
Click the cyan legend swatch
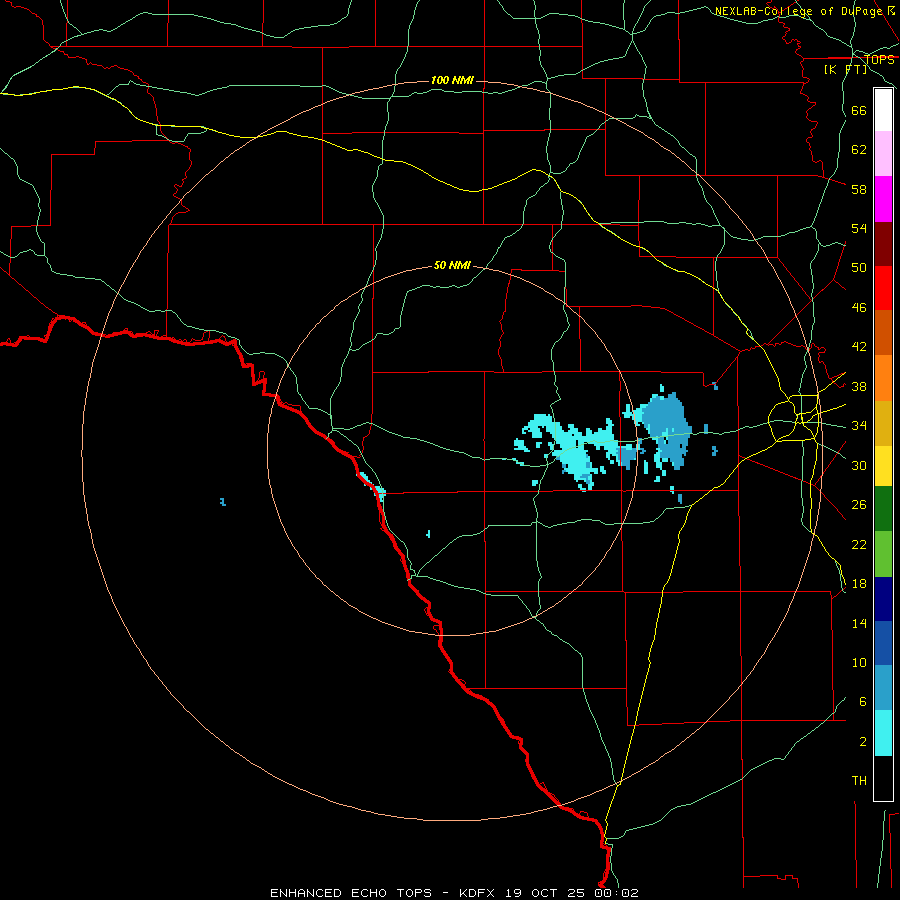pyautogui.click(x=883, y=733)
